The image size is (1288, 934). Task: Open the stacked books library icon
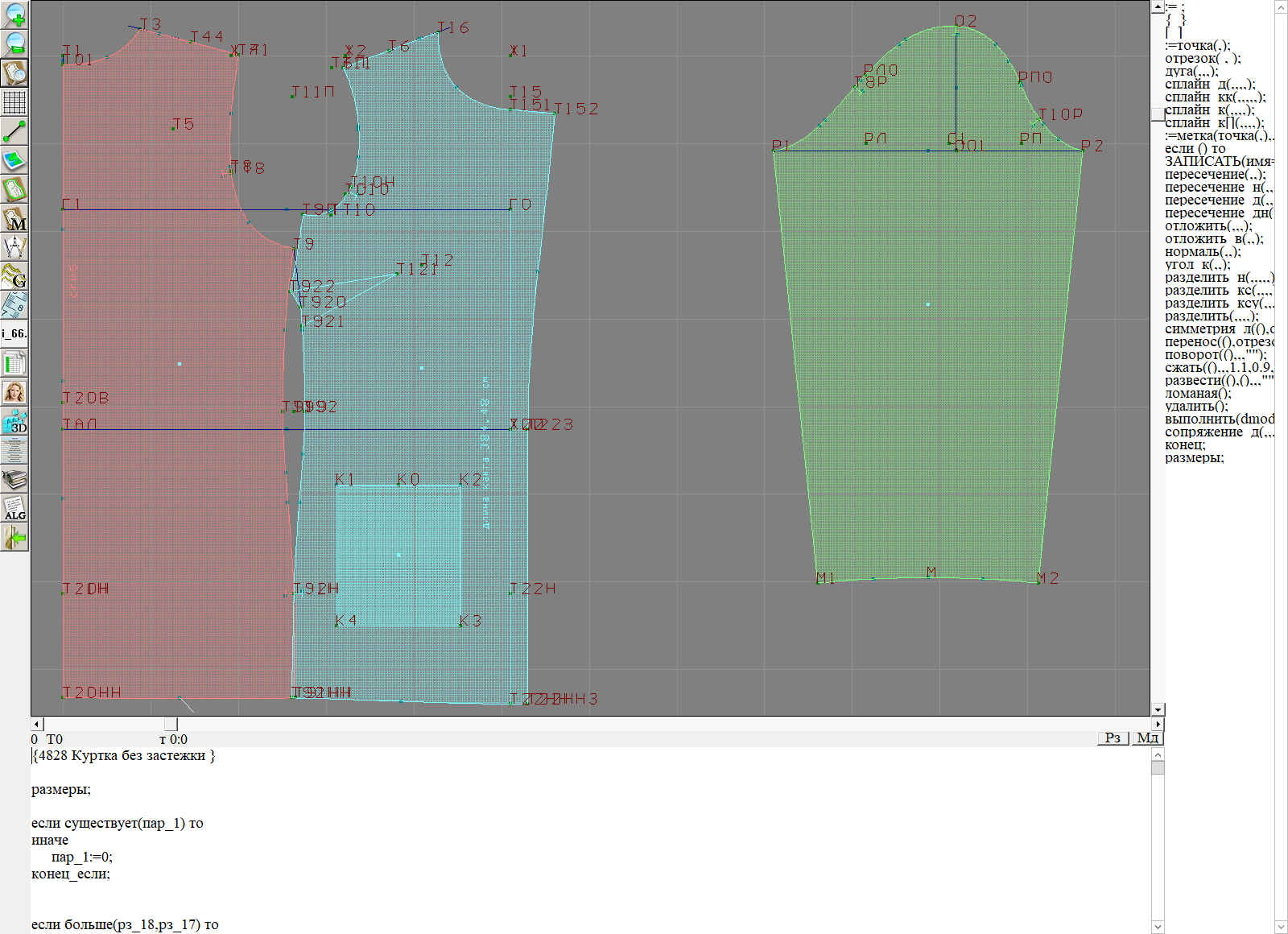(x=14, y=479)
